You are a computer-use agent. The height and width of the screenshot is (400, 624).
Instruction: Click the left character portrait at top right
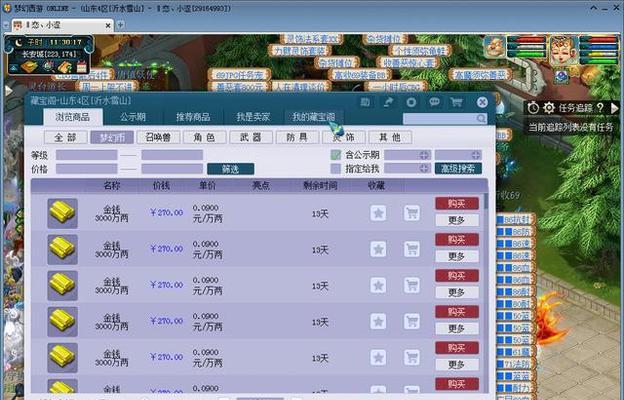click(494, 47)
